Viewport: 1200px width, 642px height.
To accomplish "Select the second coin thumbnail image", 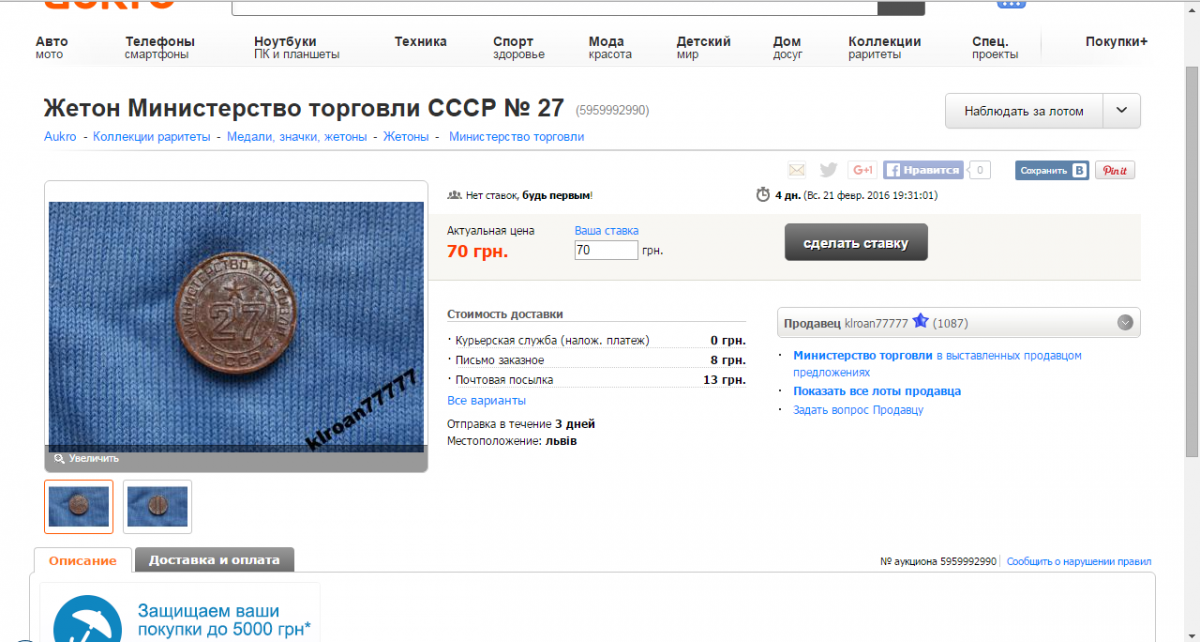I will point(157,506).
